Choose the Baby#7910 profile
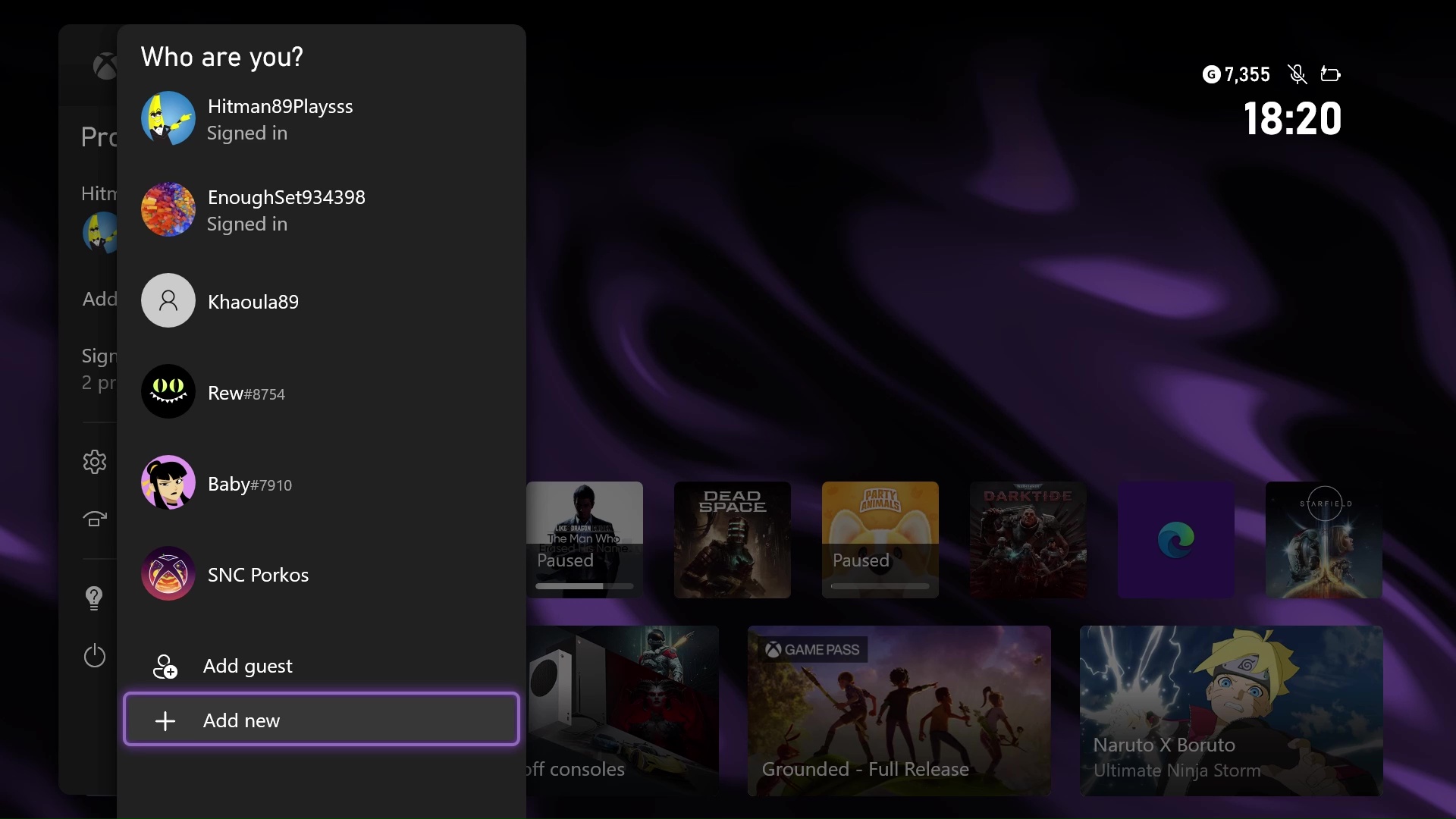The height and width of the screenshot is (819, 1456). [321, 483]
